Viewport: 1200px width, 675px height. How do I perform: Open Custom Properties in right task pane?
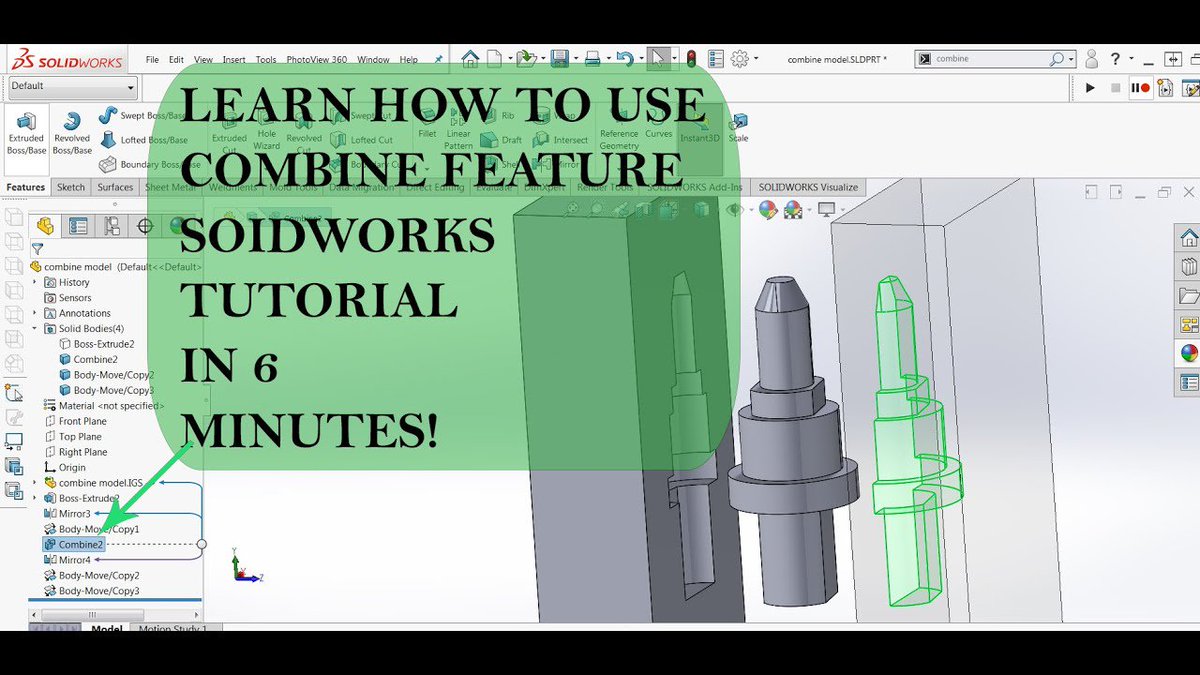(x=1188, y=382)
